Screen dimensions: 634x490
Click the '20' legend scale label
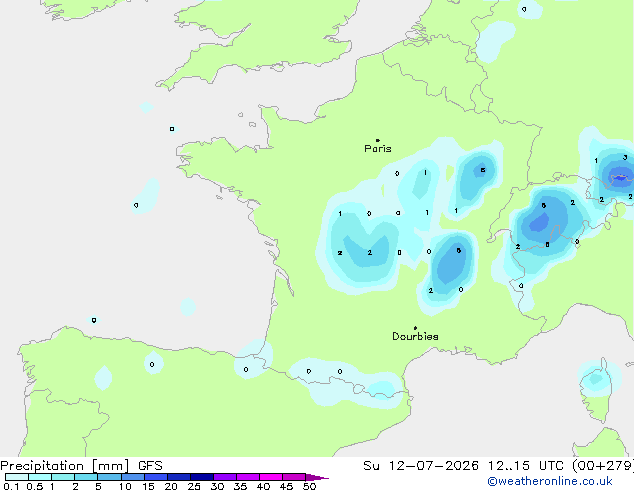[171, 486]
